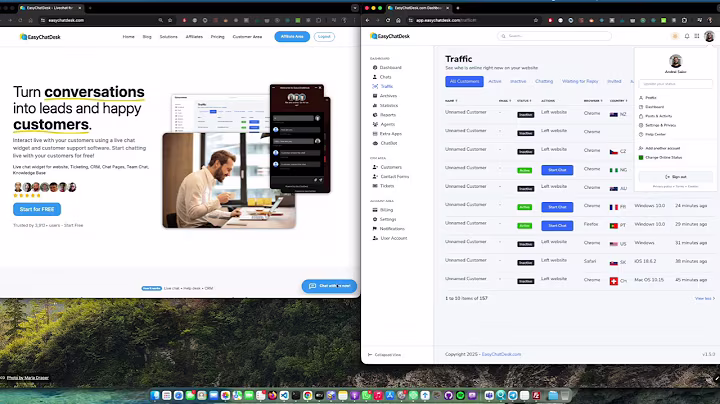Sort the table by the EMAIL column
The image size is (720, 404).
[505, 101]
